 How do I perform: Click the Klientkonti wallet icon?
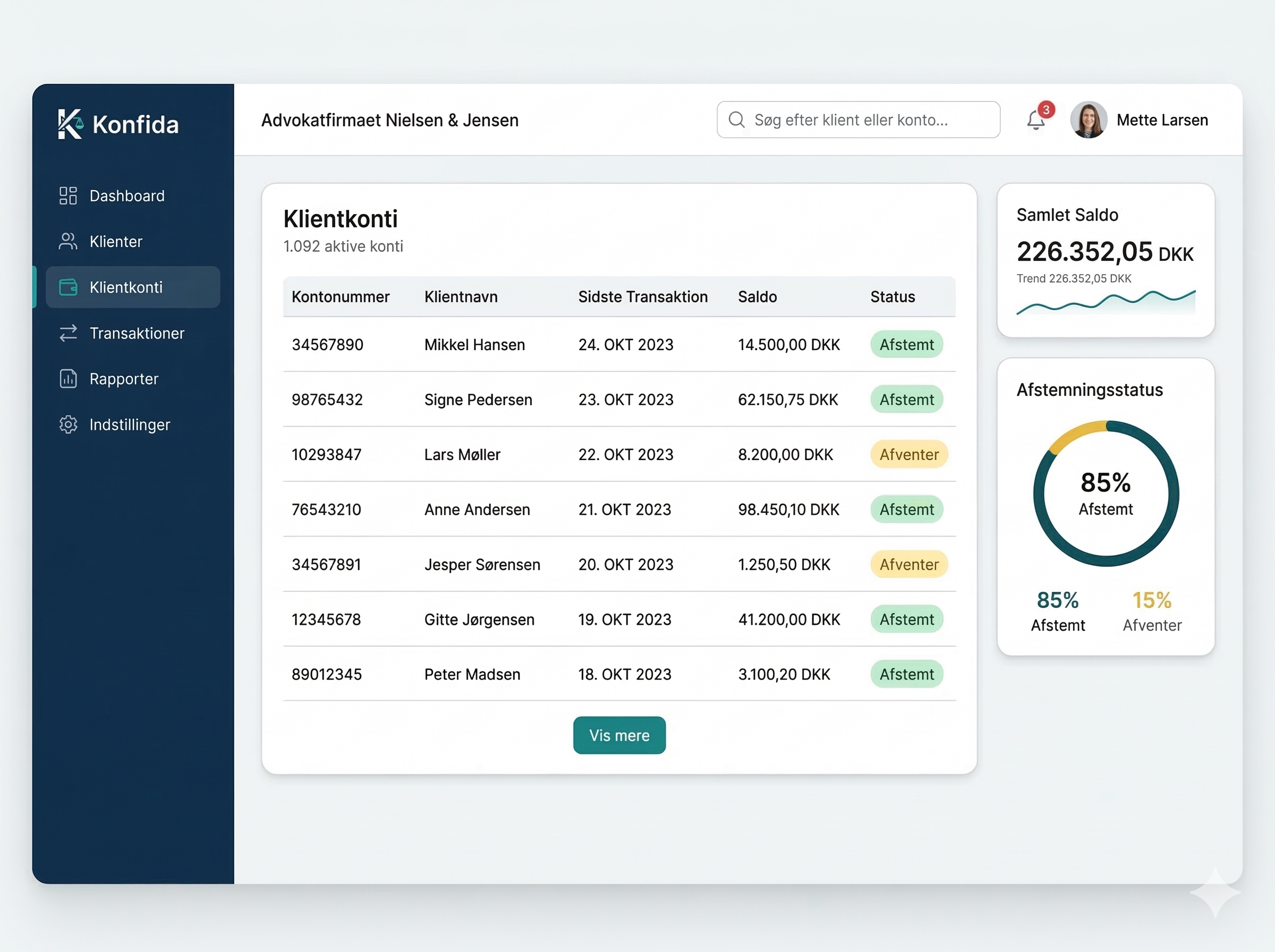point(68,287)
